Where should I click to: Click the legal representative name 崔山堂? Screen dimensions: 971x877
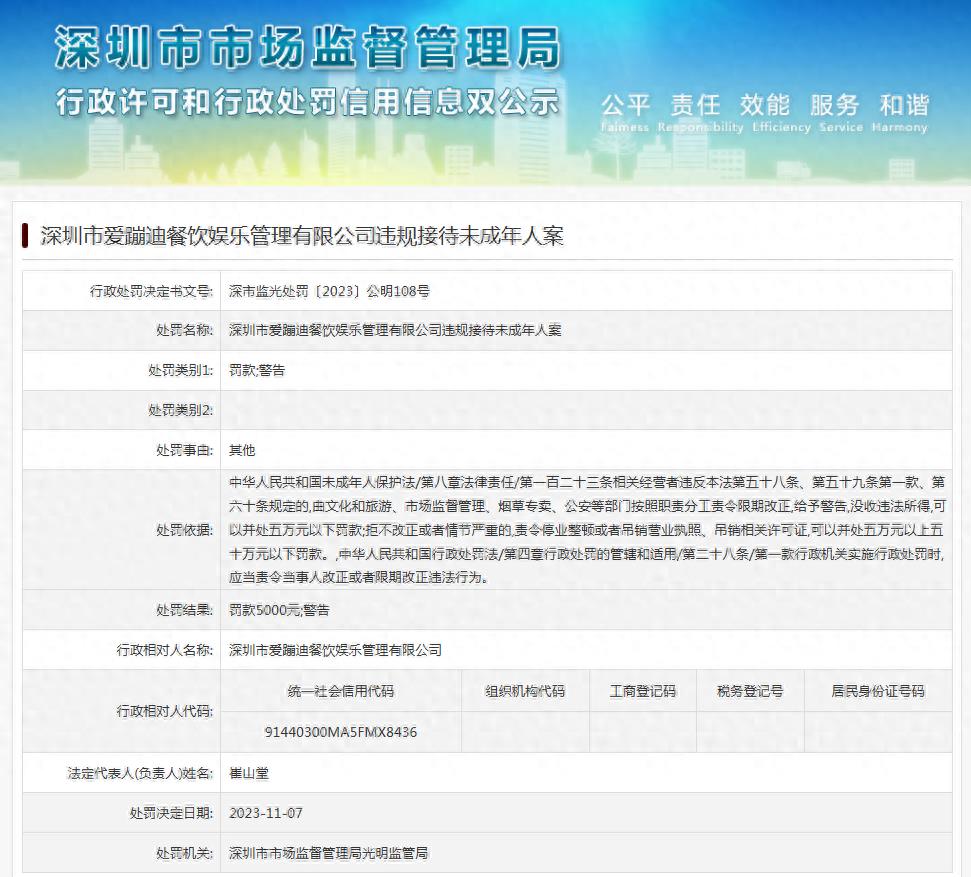pos(249,774)
